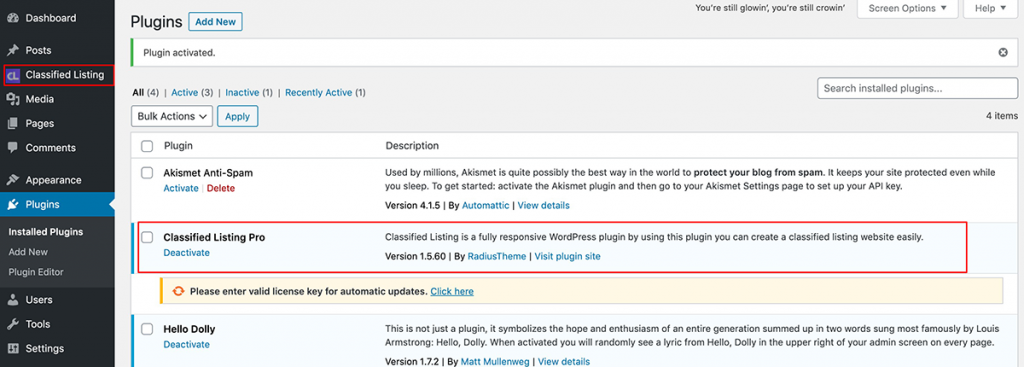This screenshot has height=367, width=1024.
Task: Open Appearance paintbrush icon
Action: (x=12, y=180)
